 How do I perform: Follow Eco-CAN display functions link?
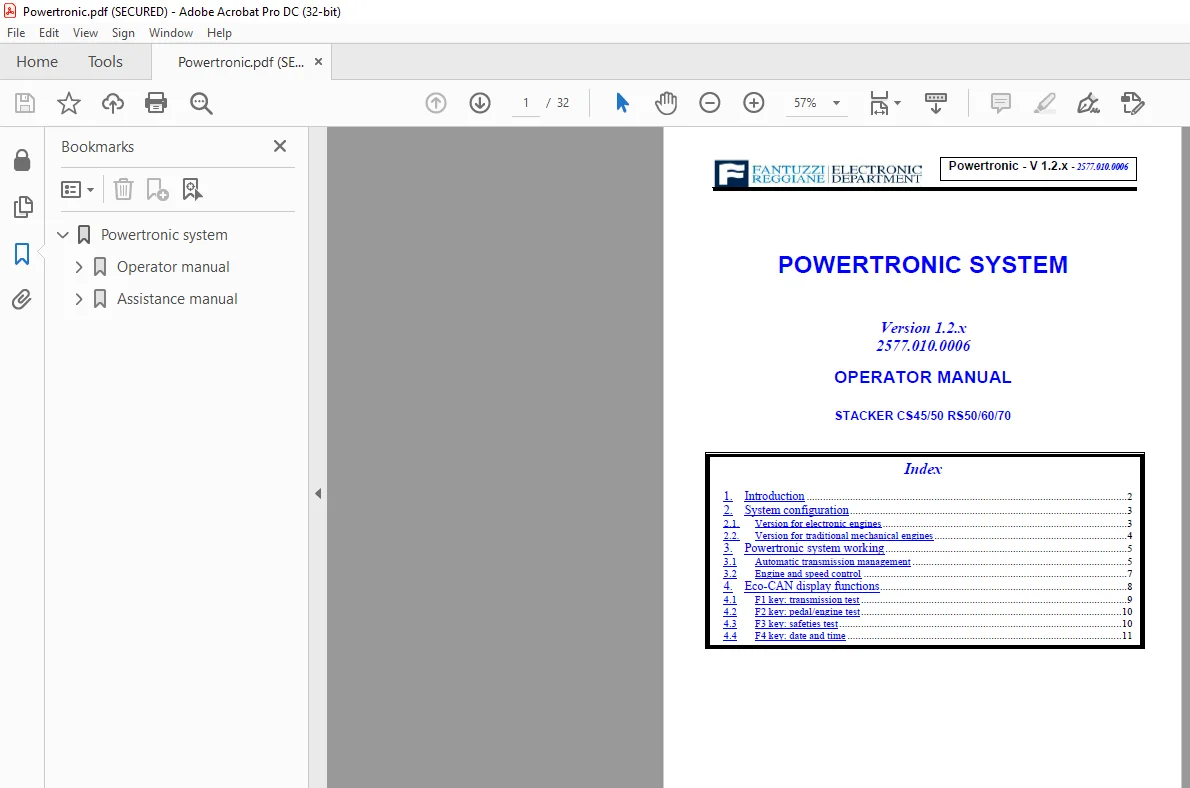(811, 586)
